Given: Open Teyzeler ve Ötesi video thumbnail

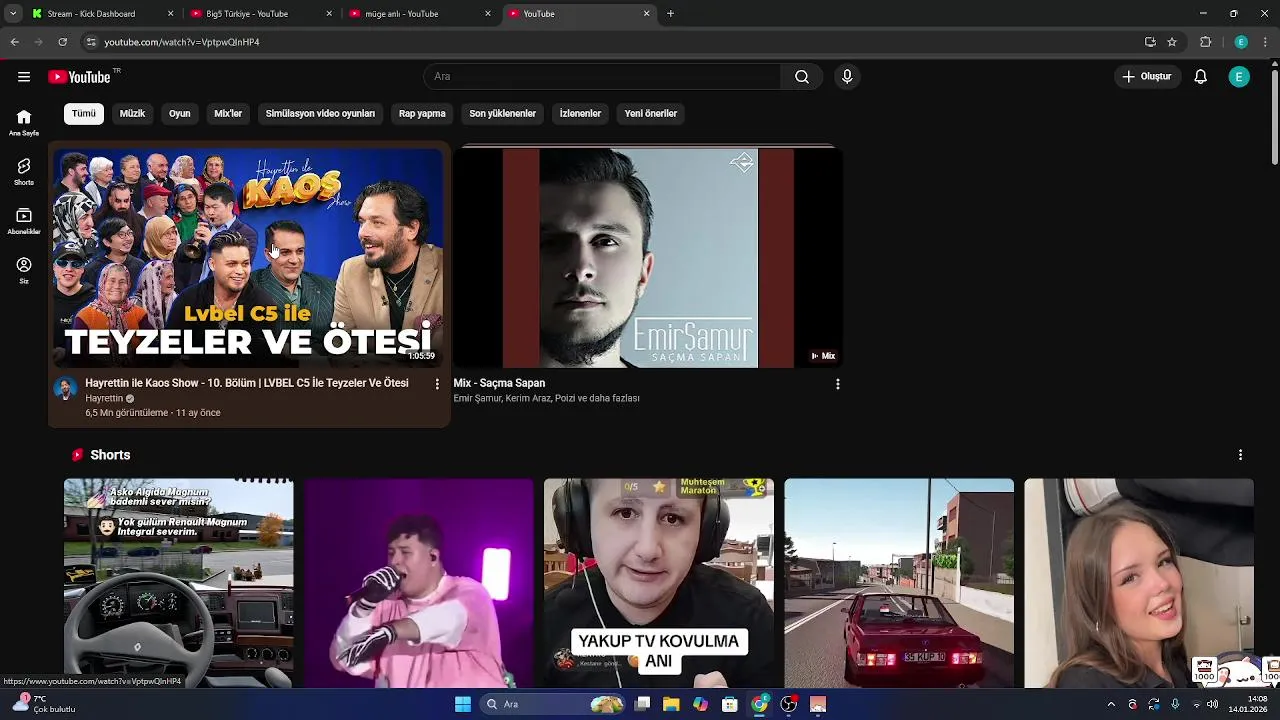Looking at the screenshot, I should click(x=248, y=258).
